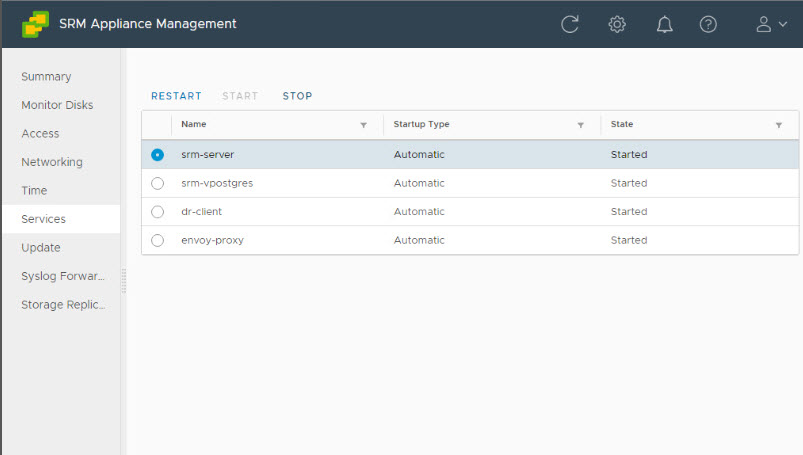The image size is (803, 455).
Task: Click the Name column header
Action: pyautogui.click(x=194, y=125)
